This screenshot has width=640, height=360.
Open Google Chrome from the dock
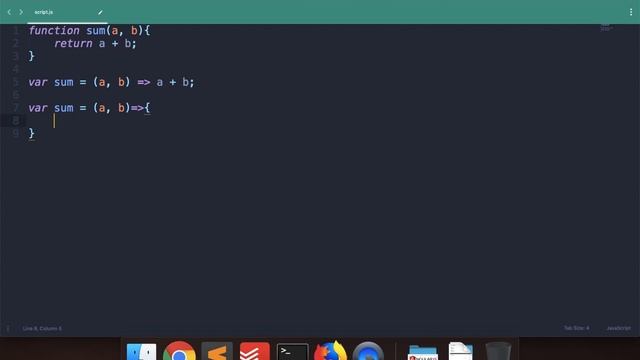click(179, 351)
